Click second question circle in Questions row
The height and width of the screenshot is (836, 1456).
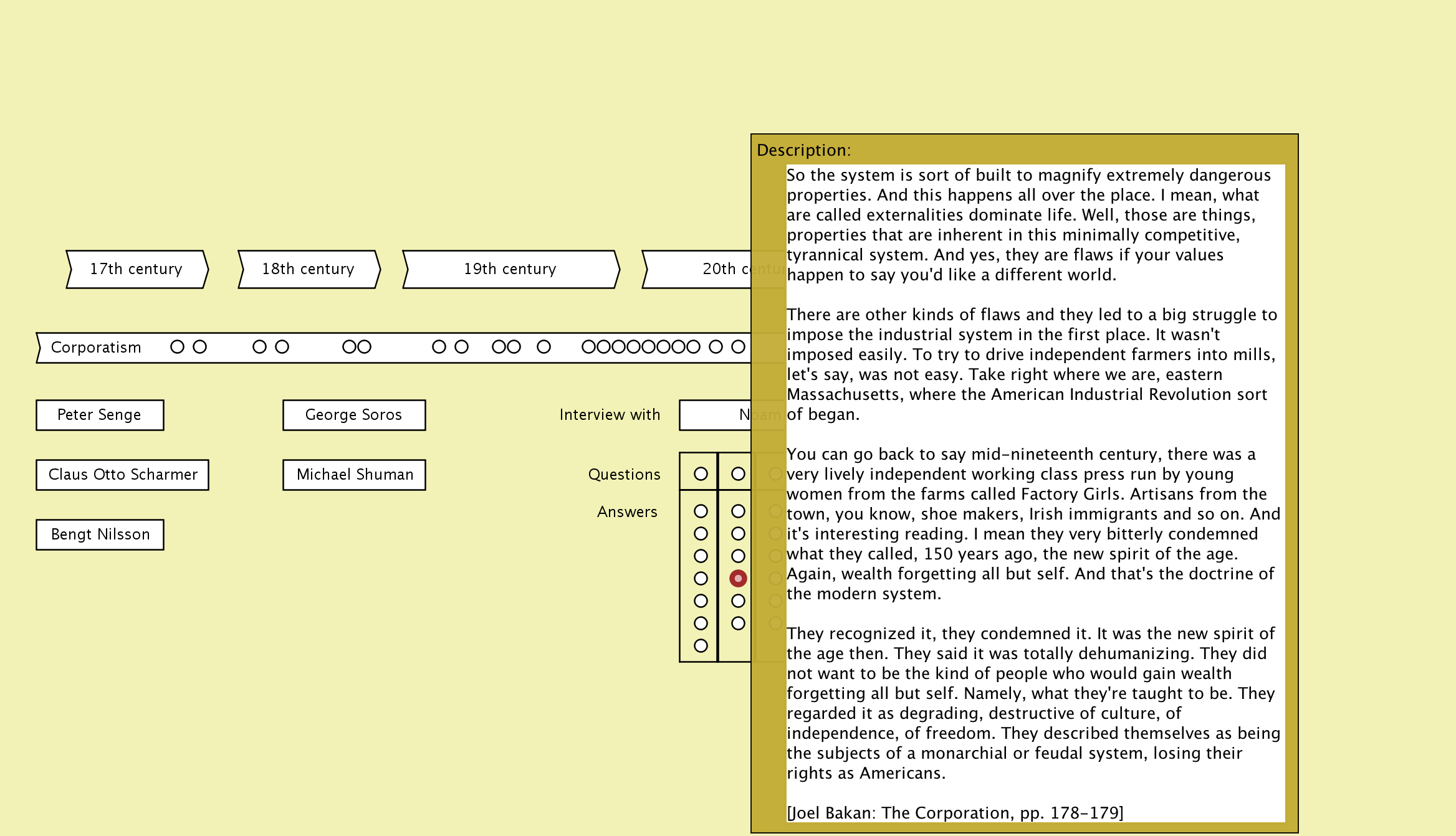pyautogui.click(x=738, y=474)
